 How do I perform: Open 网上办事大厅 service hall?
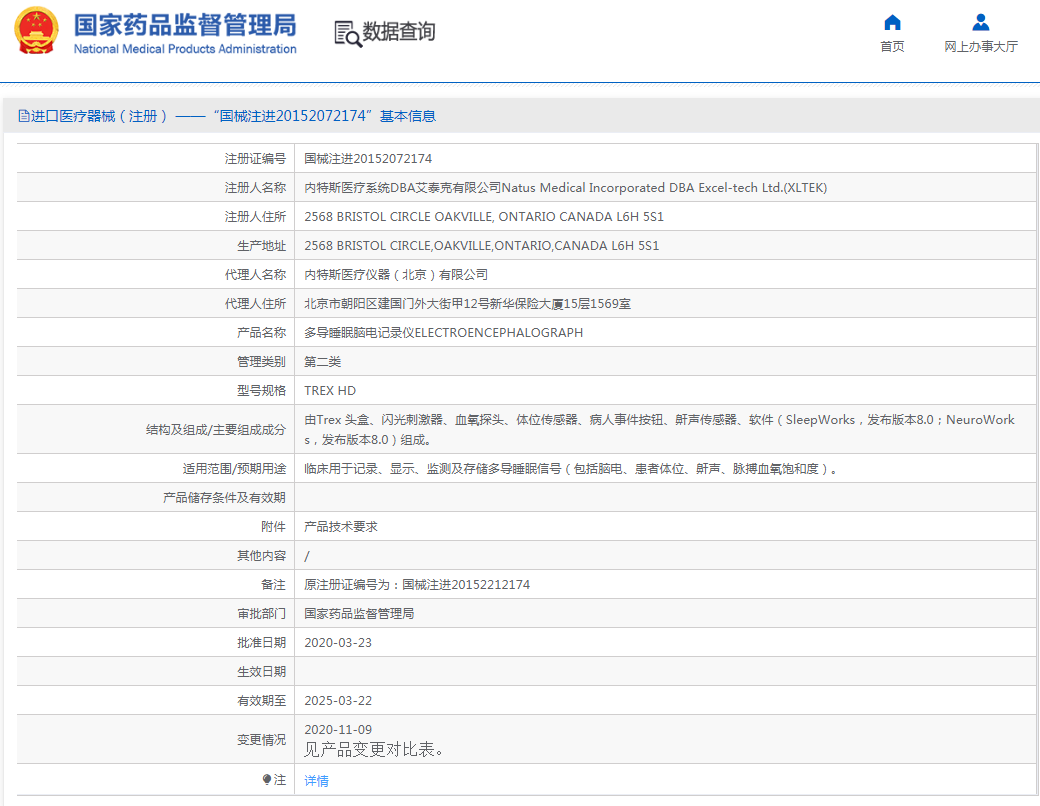(980, 46)
